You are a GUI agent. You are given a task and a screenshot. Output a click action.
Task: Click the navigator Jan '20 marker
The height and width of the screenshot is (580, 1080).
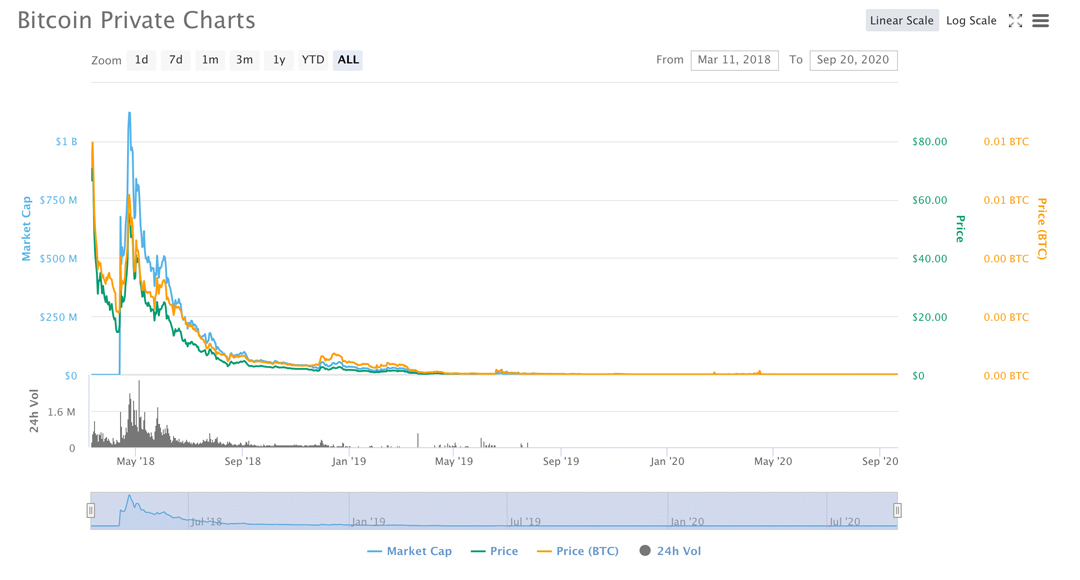[x=687, y=521]
